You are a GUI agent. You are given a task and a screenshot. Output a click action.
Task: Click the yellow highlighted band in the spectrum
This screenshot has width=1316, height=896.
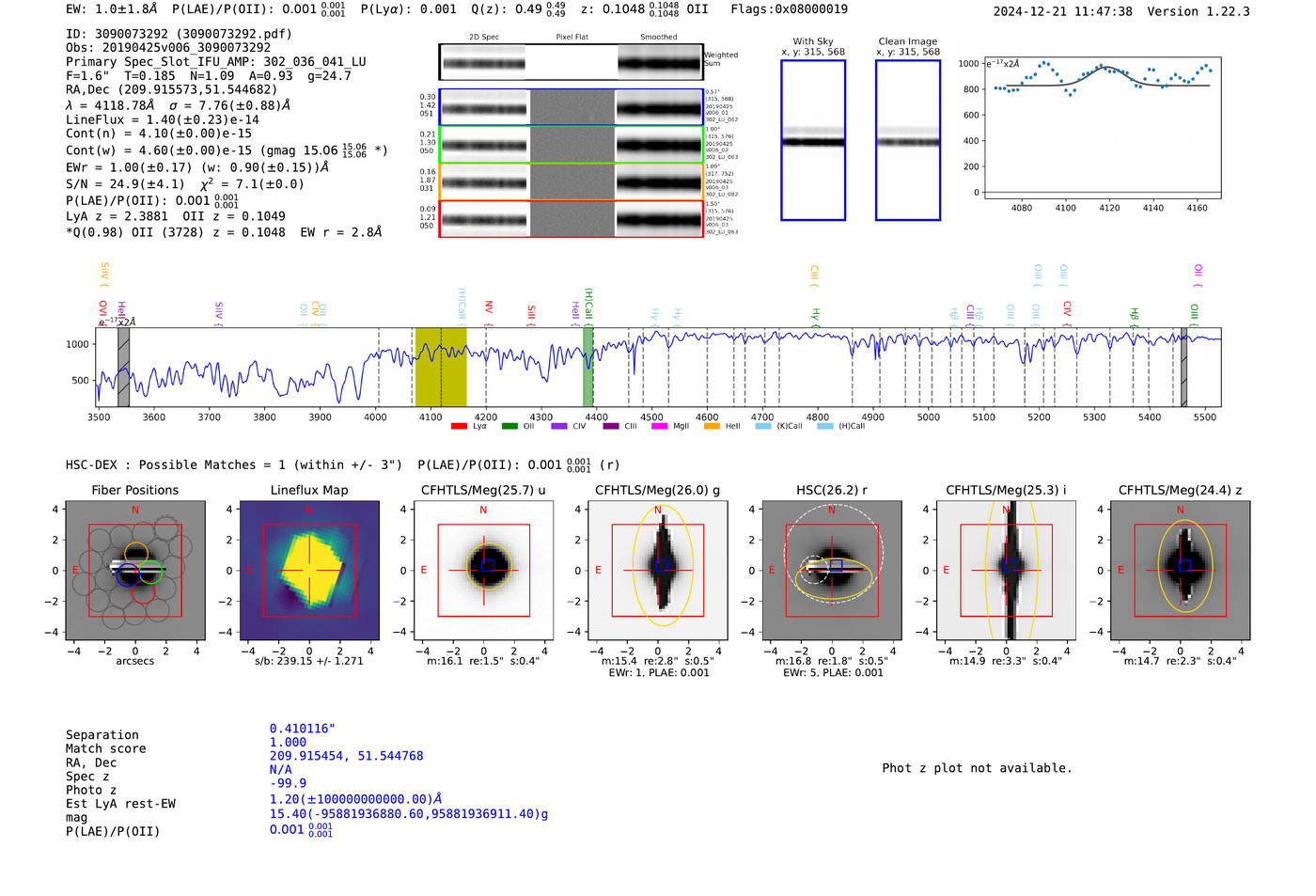[441, 368]
